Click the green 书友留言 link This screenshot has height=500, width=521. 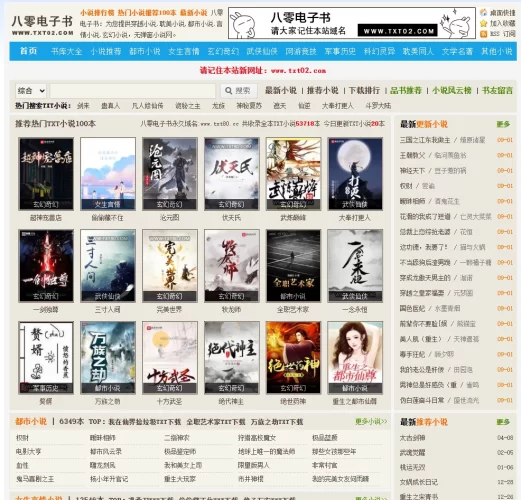[x=497, y=90]
